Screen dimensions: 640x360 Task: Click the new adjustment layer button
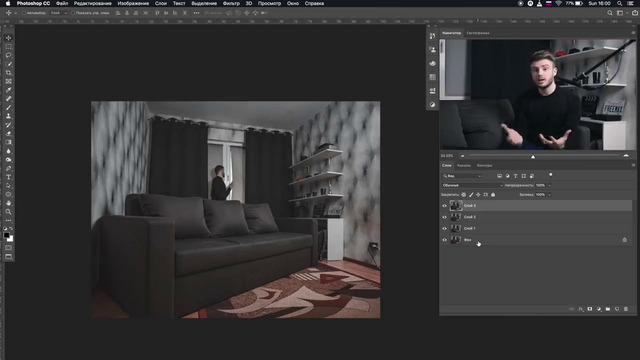coord(599,309)
